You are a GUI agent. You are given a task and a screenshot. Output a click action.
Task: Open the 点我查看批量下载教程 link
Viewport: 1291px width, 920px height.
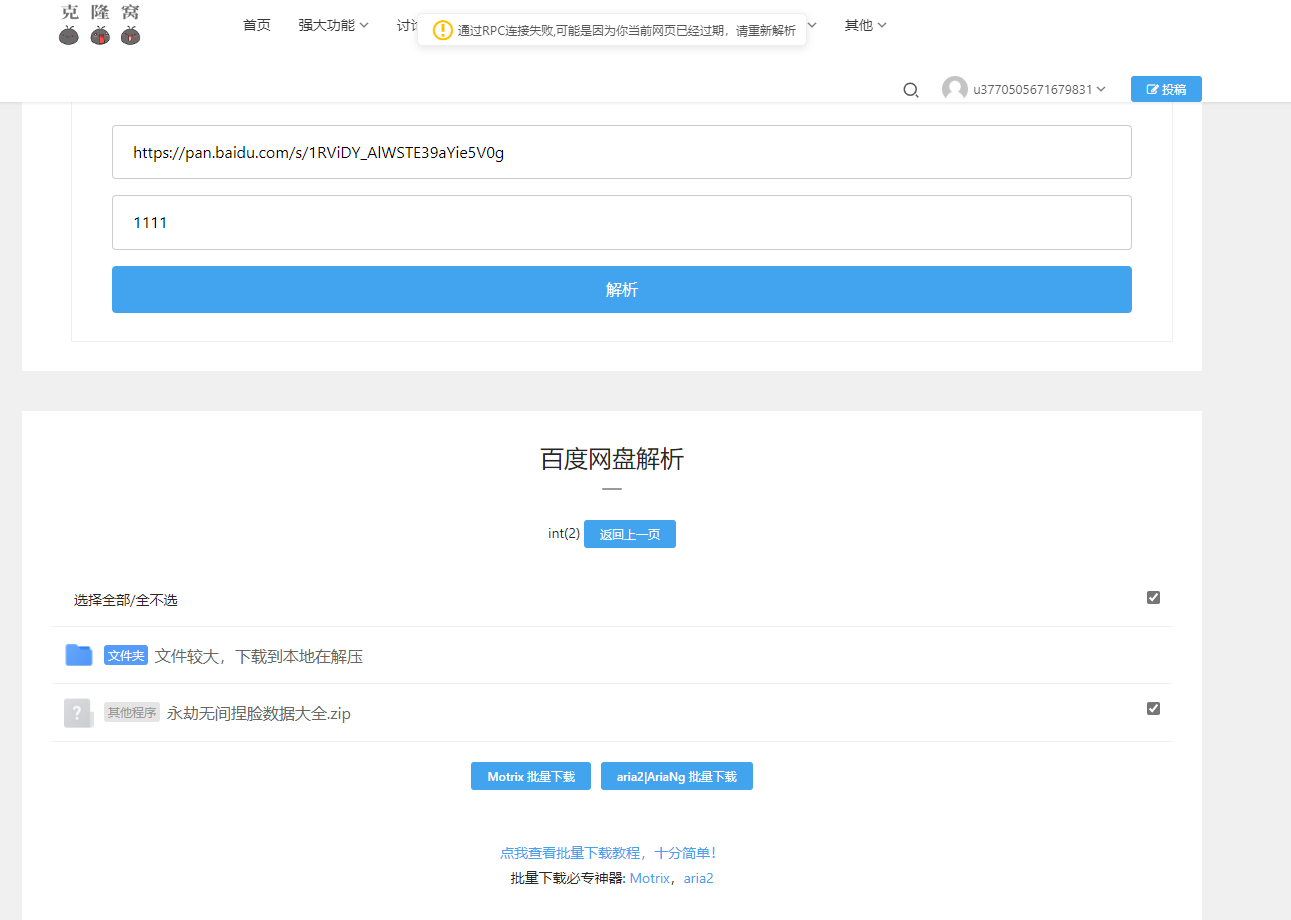pos(608,853)
